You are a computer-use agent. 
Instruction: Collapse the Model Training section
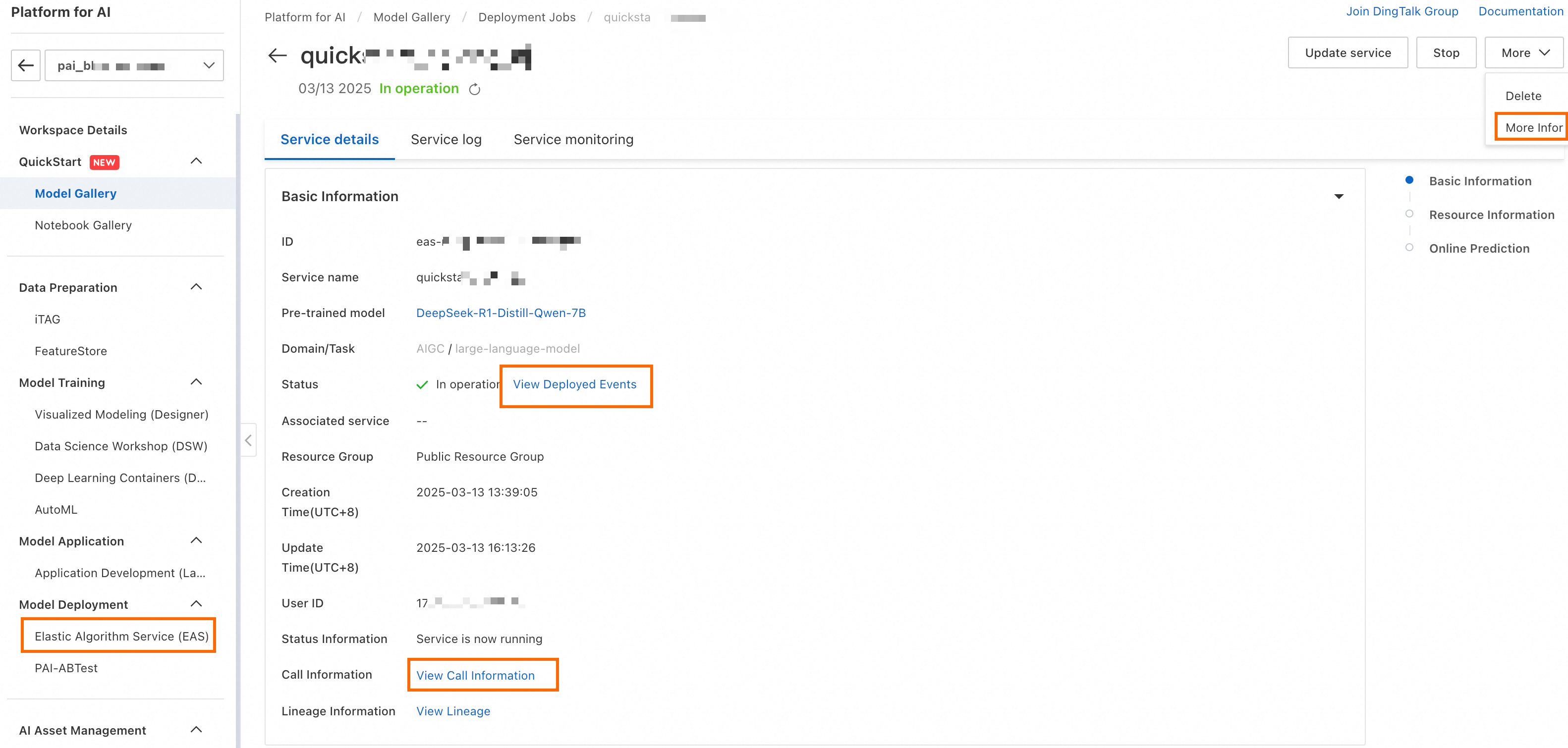pos(196,381)
